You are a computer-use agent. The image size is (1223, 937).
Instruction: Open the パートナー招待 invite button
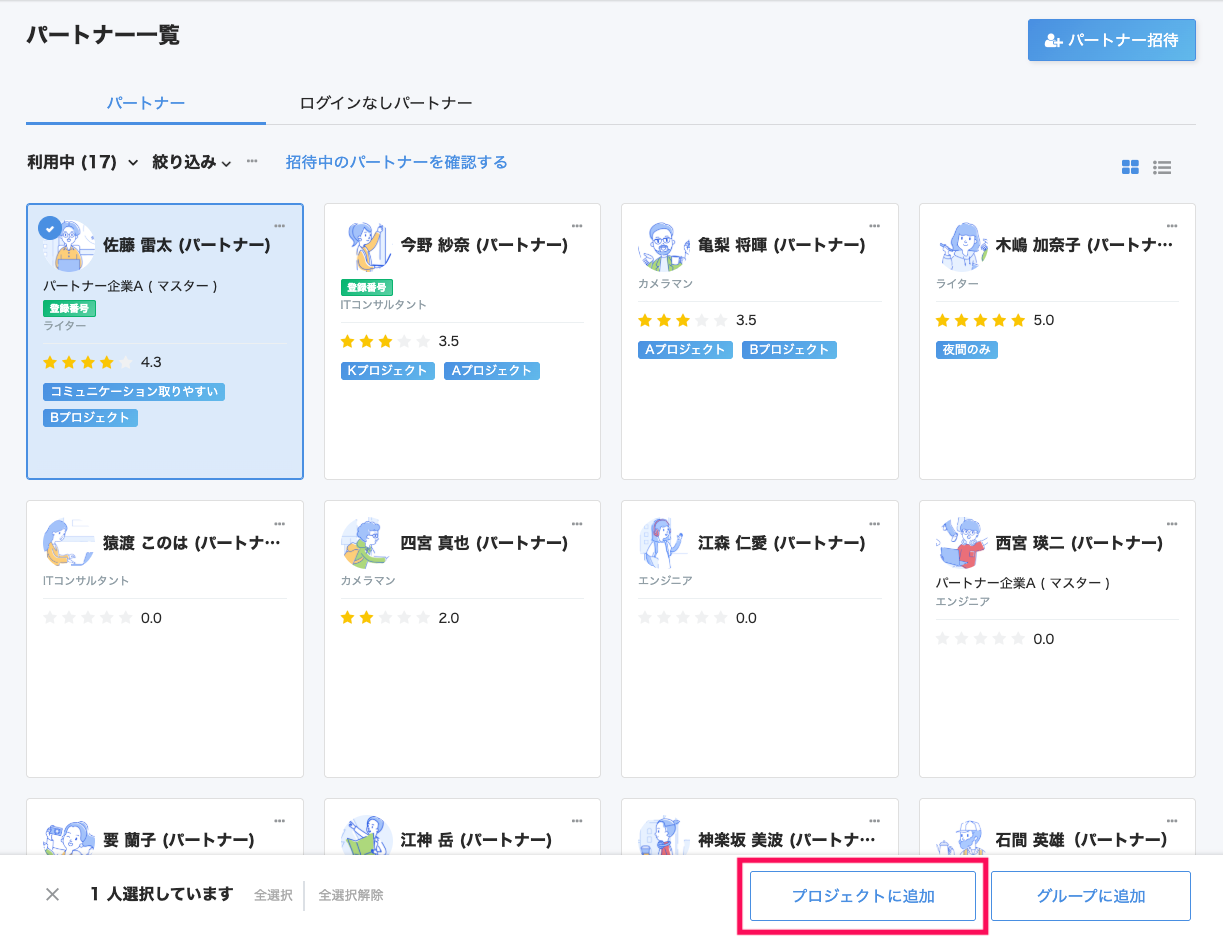point(1111,41)
